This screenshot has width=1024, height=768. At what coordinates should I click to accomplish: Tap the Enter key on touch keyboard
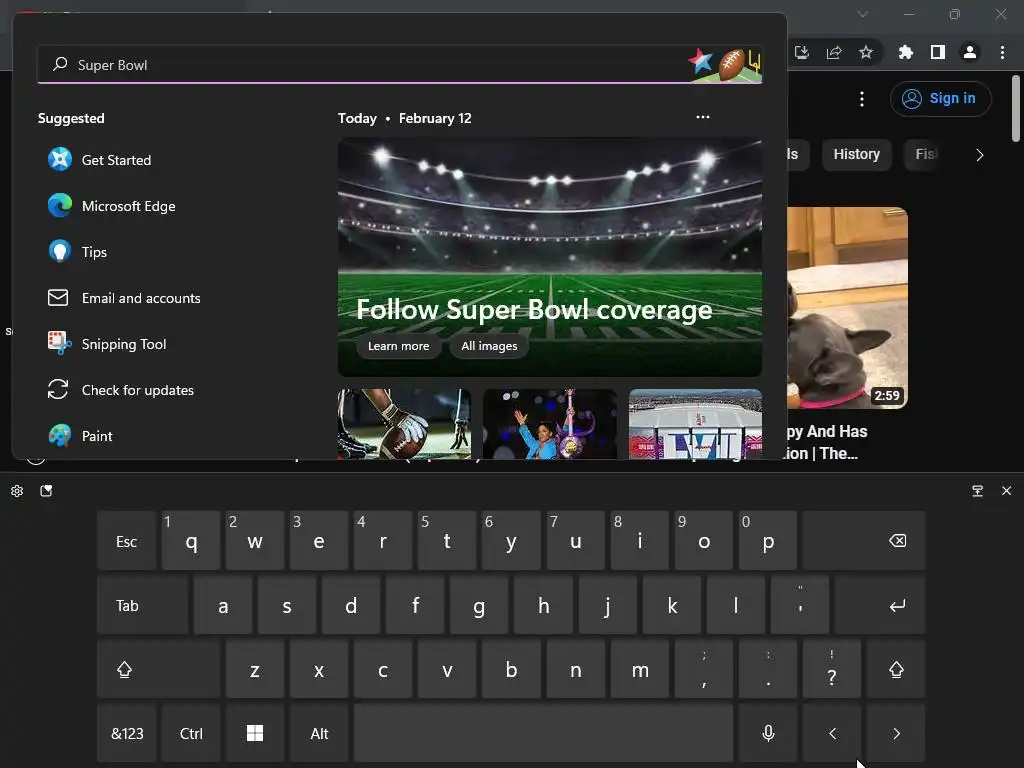click(880, 605)
